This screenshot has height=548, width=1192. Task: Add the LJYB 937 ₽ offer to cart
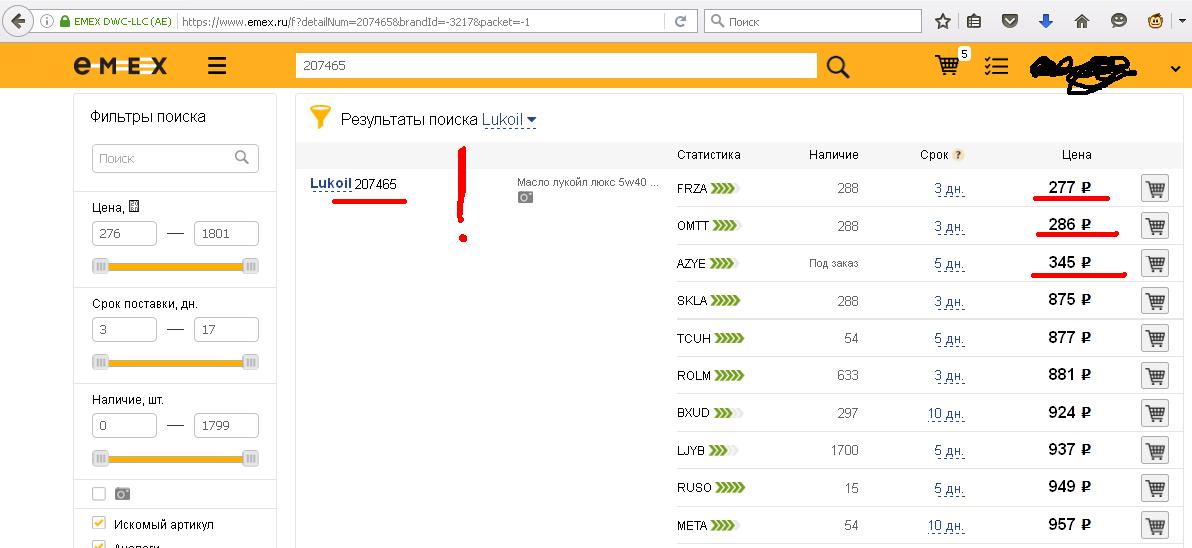1155,450
